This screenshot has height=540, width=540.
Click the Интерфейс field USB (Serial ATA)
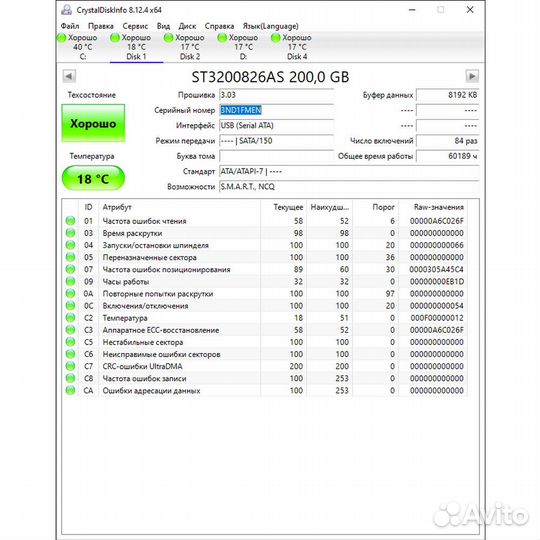click(276, 125)
